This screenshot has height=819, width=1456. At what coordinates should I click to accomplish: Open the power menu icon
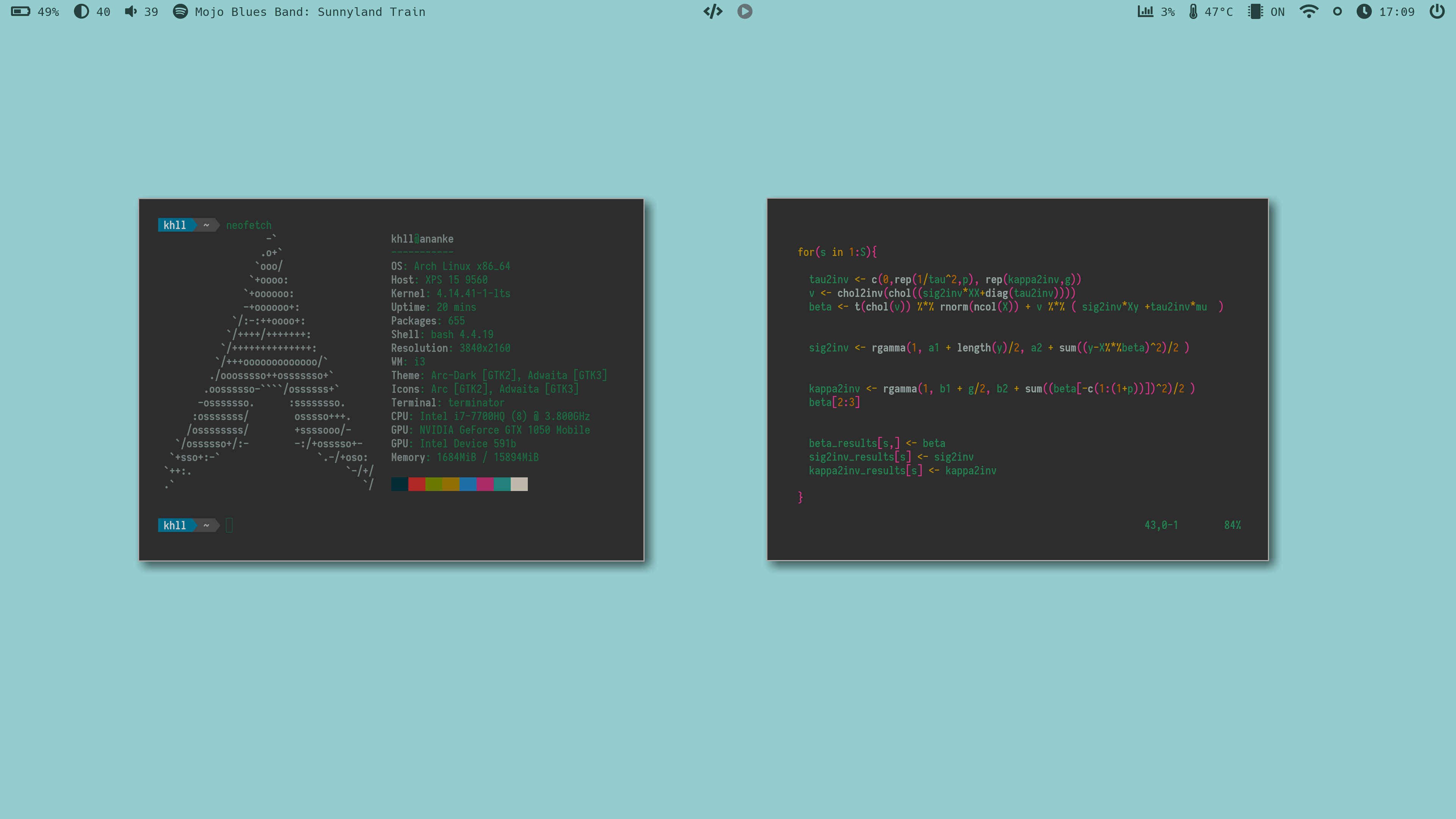pos(1437,11)
